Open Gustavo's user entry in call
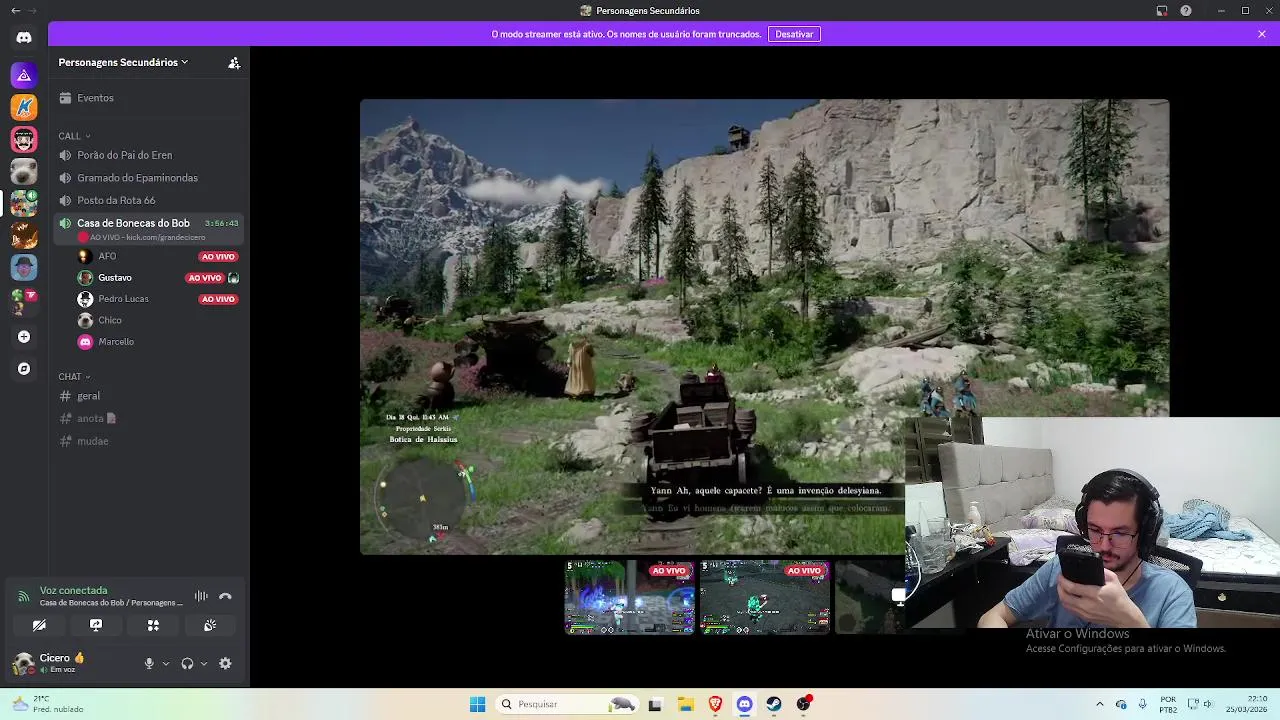The height and width of the screenshot is (720, 1280). (157, 277)
